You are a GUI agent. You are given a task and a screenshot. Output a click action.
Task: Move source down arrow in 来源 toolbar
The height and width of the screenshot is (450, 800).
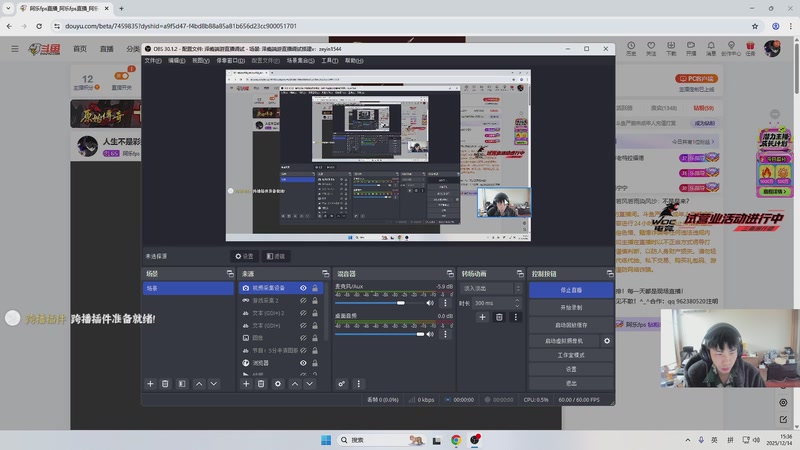pyautogui.click(x=310, y=384)
